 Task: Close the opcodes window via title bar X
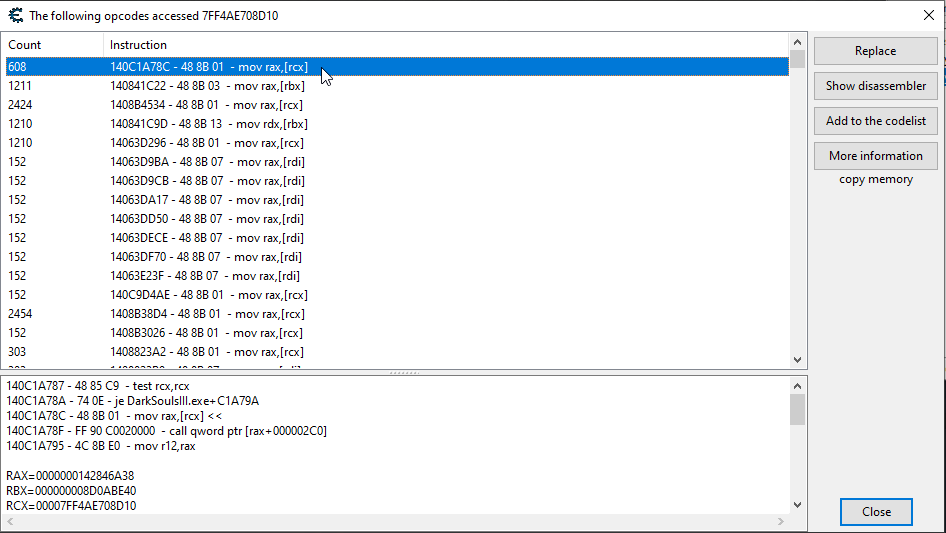927,15
